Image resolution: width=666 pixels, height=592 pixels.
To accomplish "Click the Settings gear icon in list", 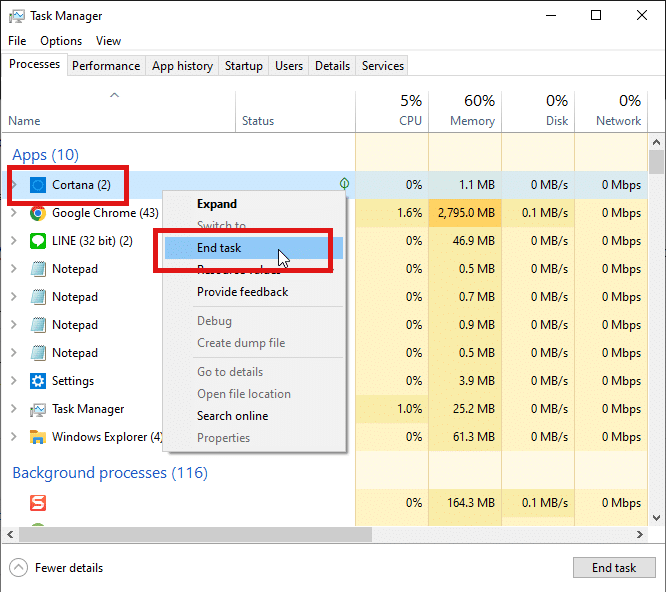I will 38,381.
